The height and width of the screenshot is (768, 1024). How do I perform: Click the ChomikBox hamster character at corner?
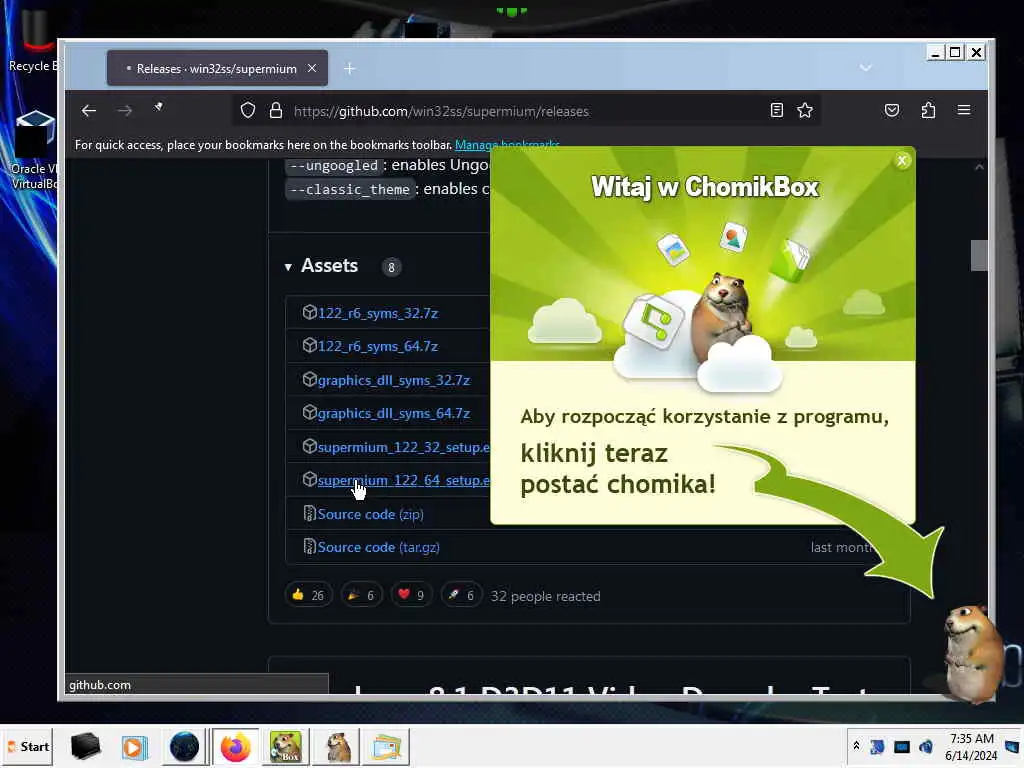click(972, 653)
